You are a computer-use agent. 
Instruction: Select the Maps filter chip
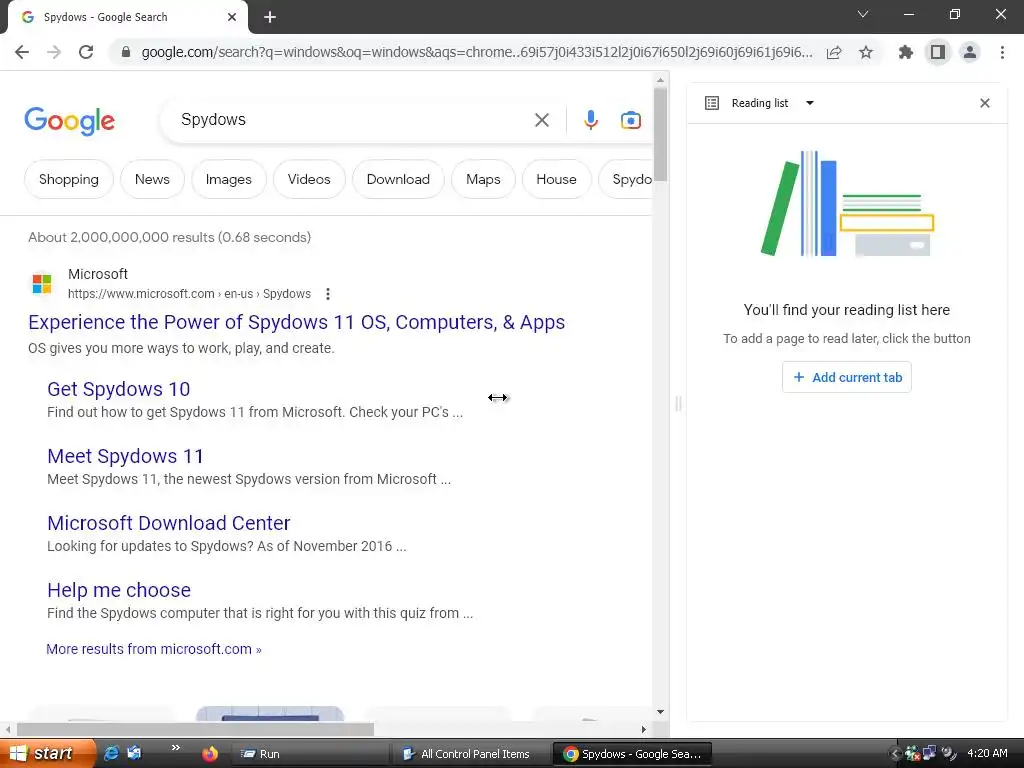(483, 179)
